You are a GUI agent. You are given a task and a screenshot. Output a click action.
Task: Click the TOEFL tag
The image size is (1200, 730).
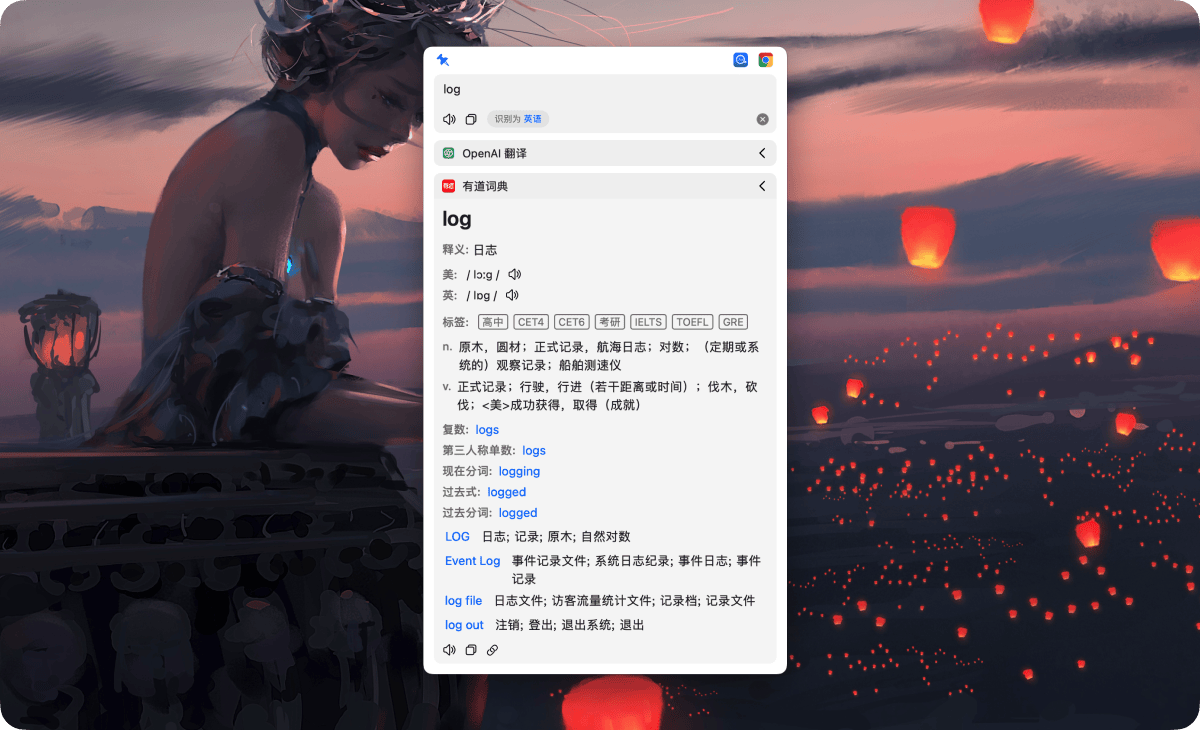(x=692, y=322)
